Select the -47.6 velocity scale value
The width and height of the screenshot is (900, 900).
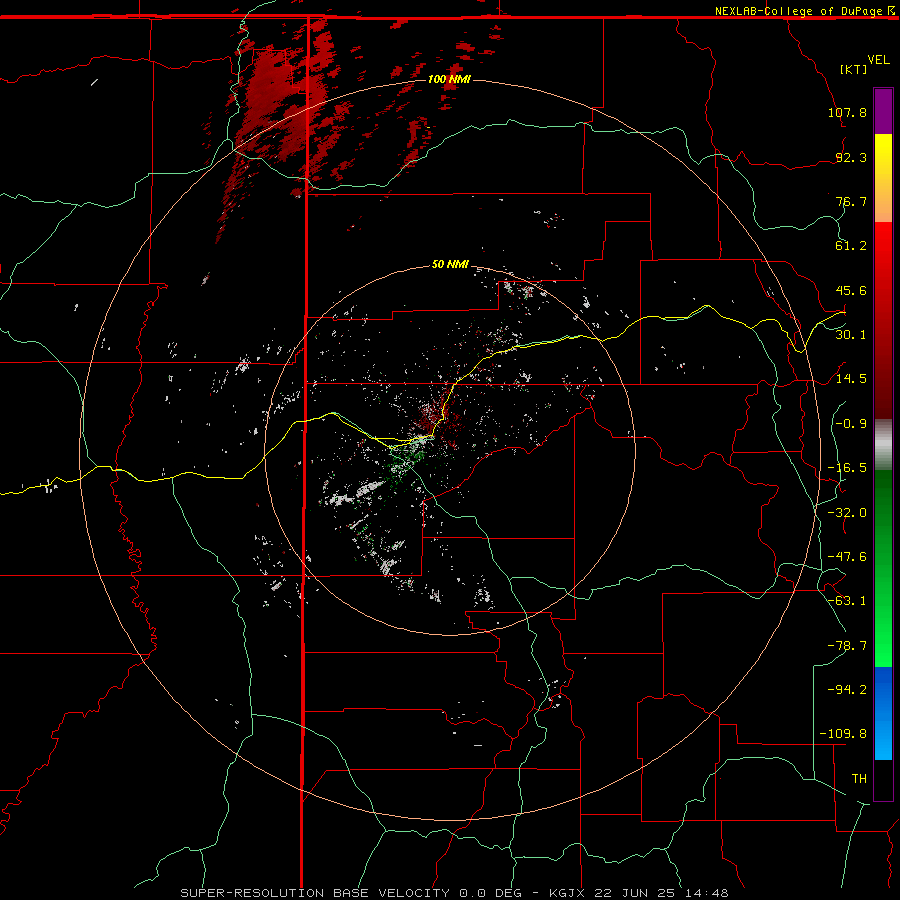(847, 557)
